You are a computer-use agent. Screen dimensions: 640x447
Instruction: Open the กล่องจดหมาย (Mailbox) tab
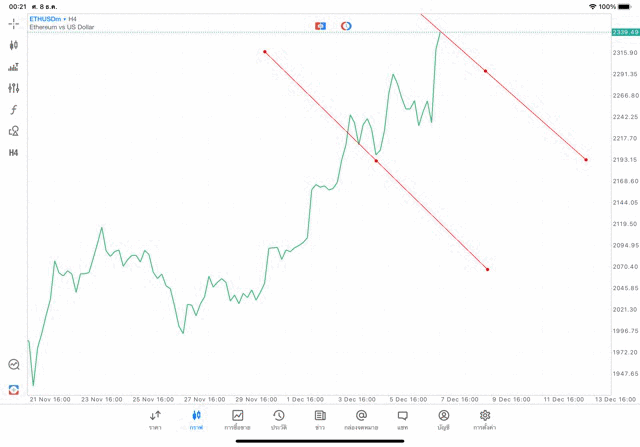click(361, 420)
